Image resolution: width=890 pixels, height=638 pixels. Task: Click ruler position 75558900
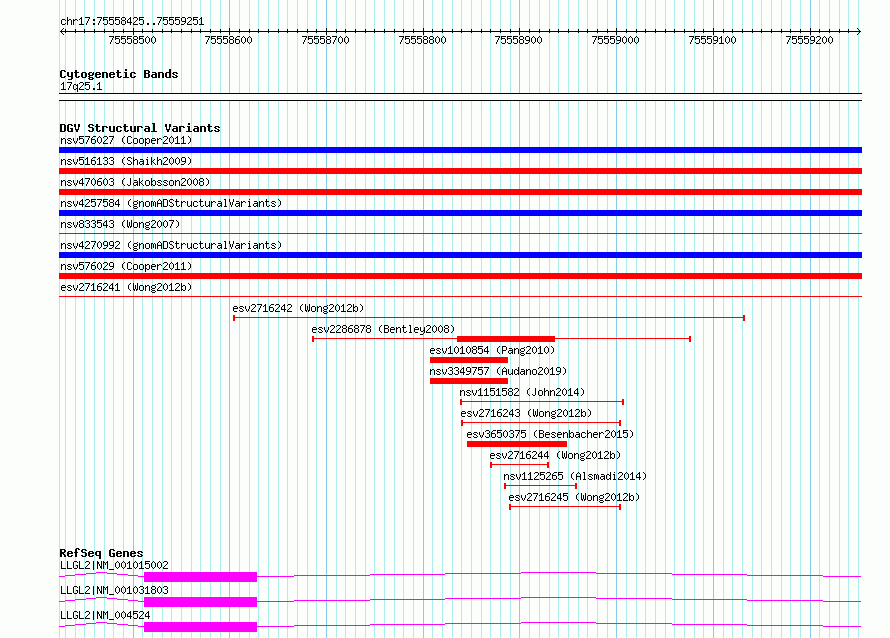[x=518, y=40]
